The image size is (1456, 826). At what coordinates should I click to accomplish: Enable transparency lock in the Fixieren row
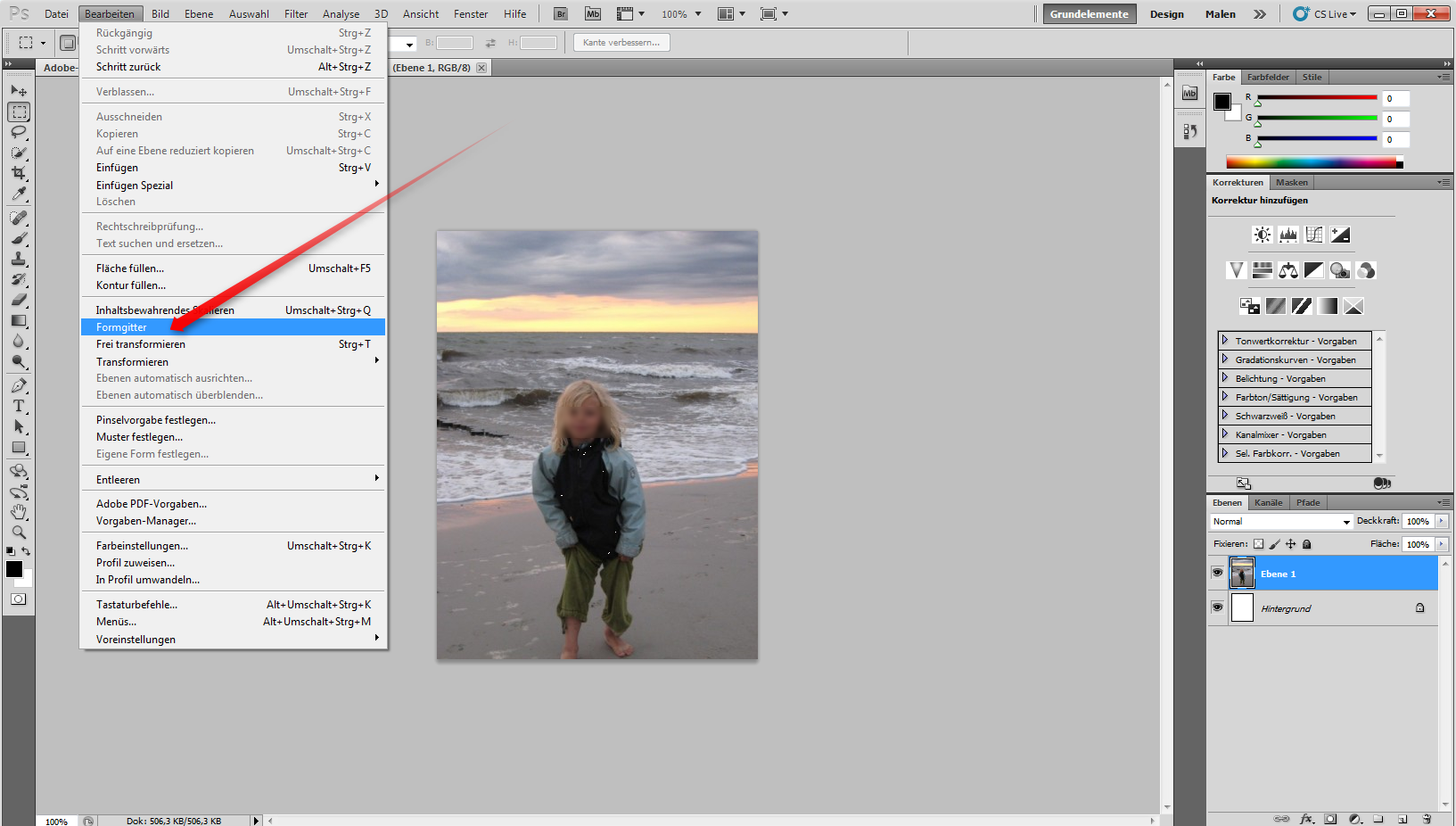(1258, 543)
